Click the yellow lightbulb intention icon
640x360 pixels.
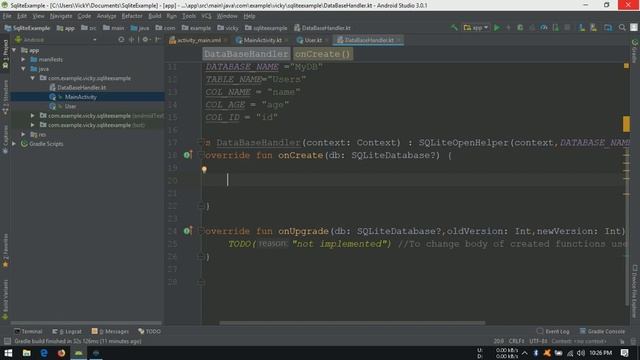pyautogui.click(x=204, y=169)
